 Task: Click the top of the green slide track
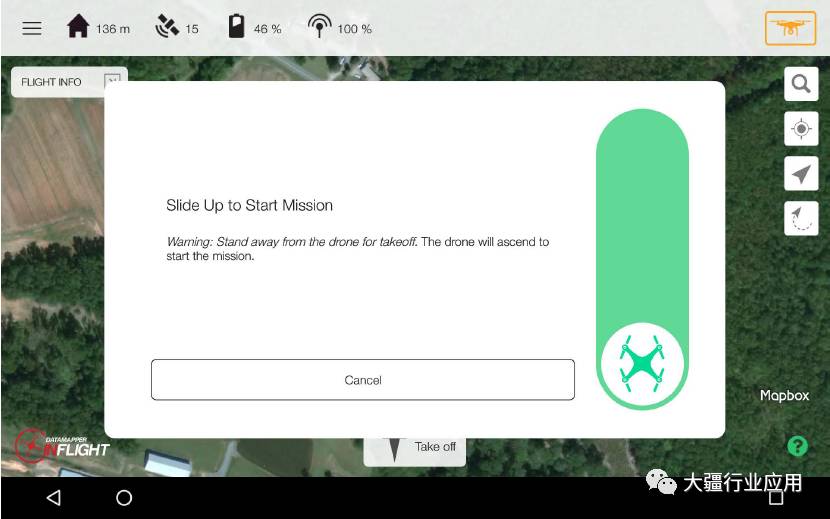click(642, 140)
